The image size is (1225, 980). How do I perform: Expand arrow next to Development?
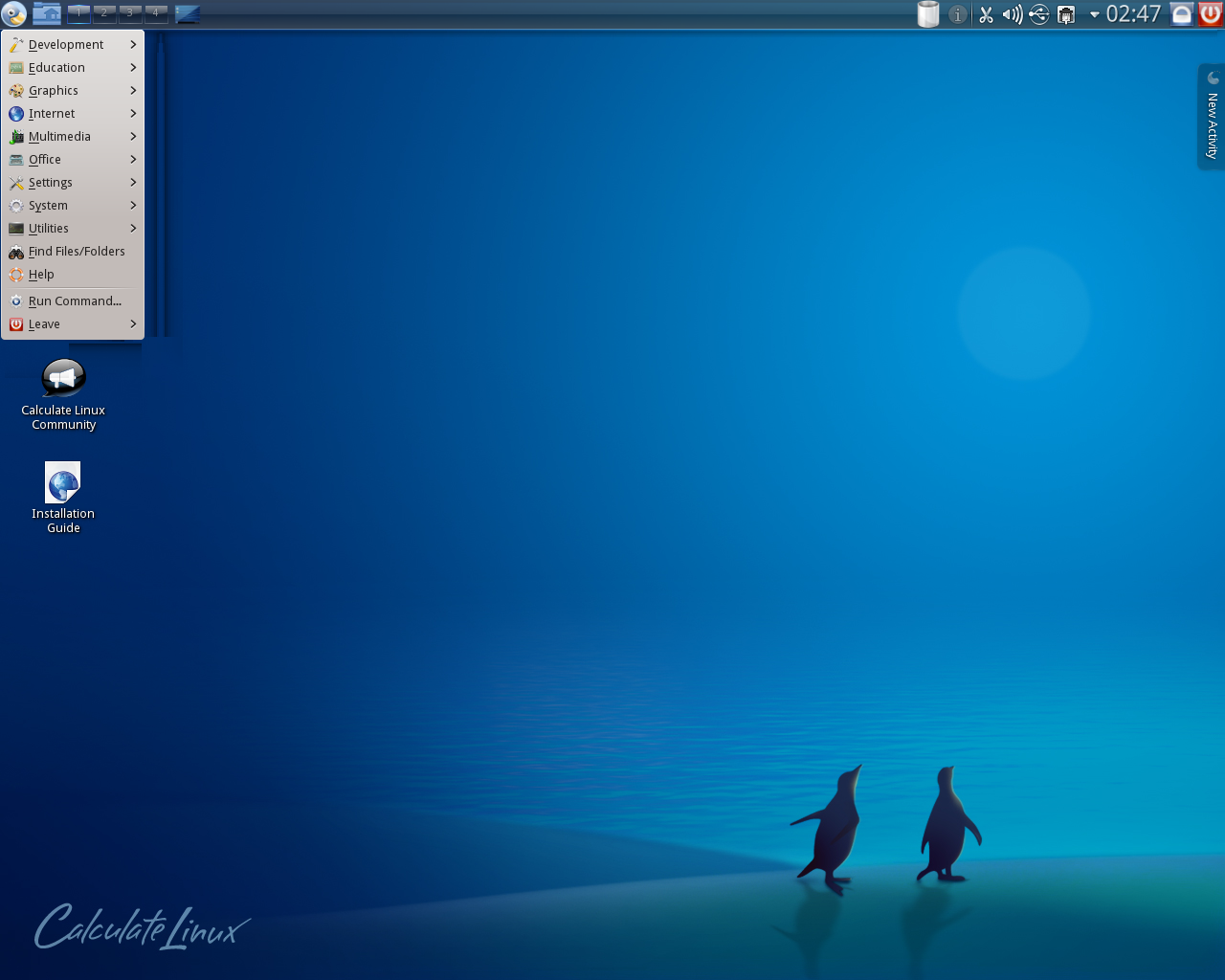[x=133, y=45]
